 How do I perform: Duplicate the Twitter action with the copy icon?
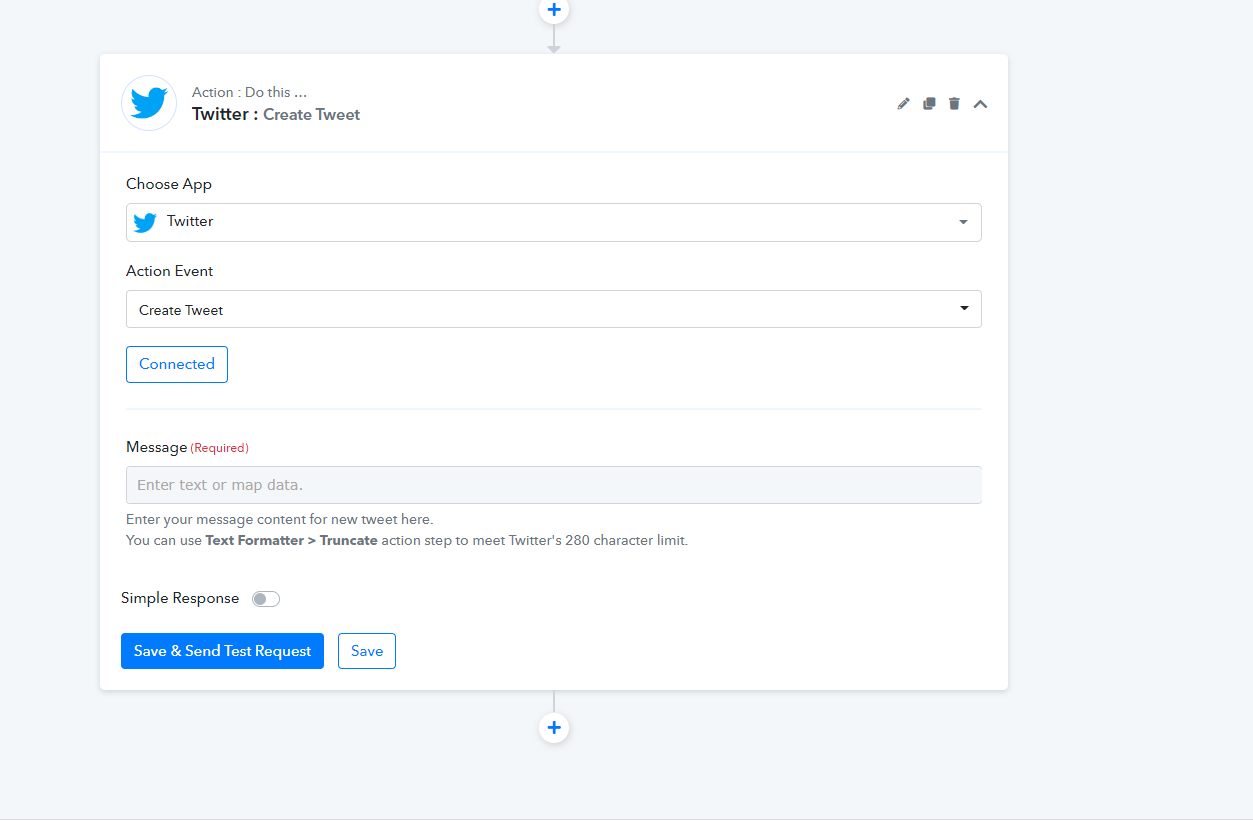[x=929, y=104]
